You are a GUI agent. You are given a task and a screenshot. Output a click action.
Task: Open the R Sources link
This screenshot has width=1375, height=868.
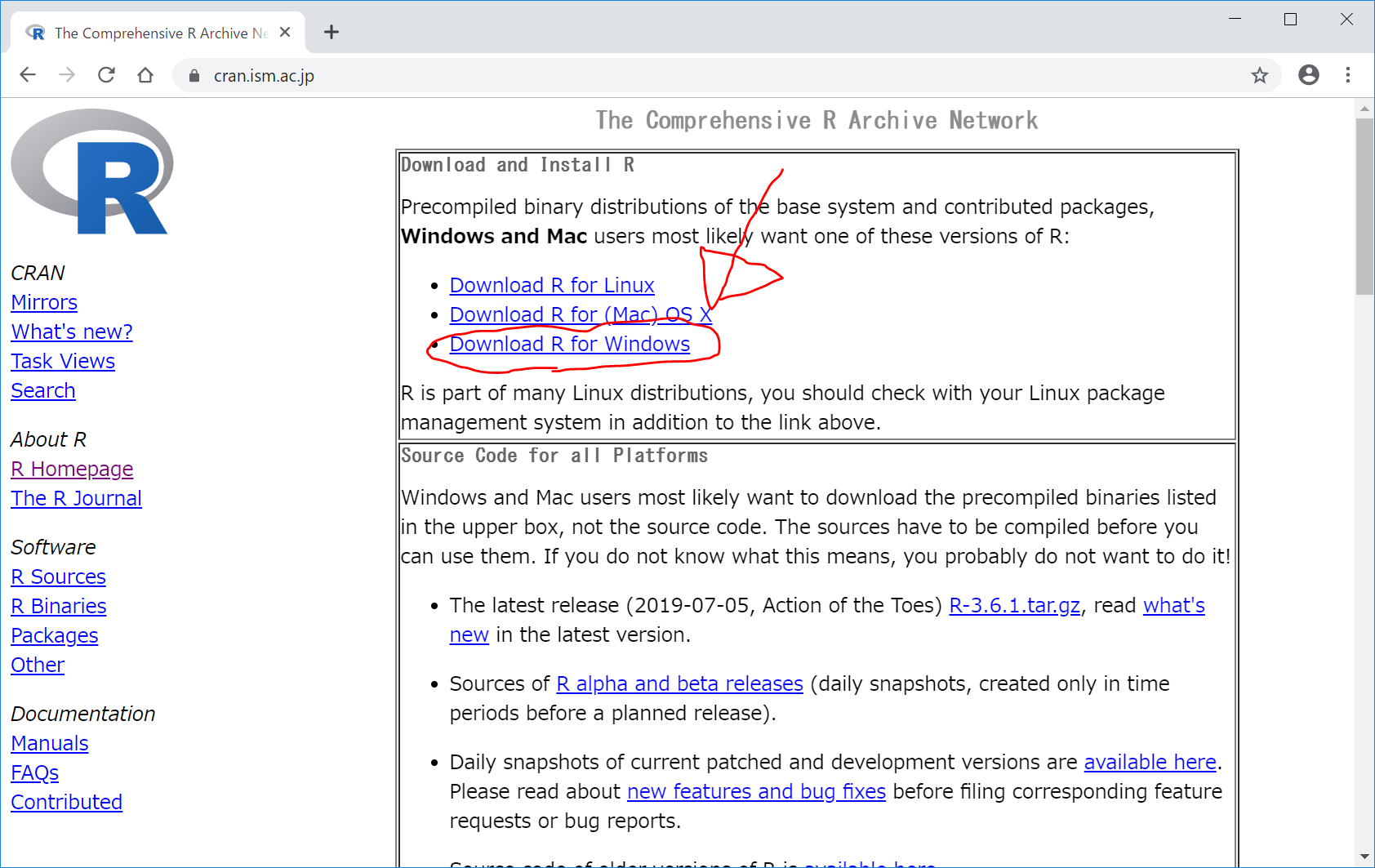[58, 576]
